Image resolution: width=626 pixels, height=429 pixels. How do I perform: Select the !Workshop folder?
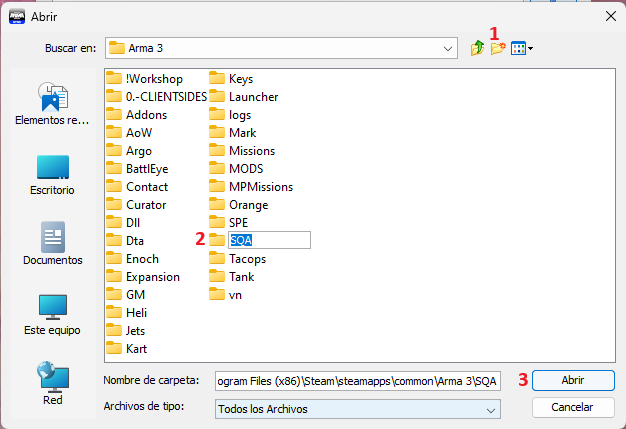click(145, 79)
